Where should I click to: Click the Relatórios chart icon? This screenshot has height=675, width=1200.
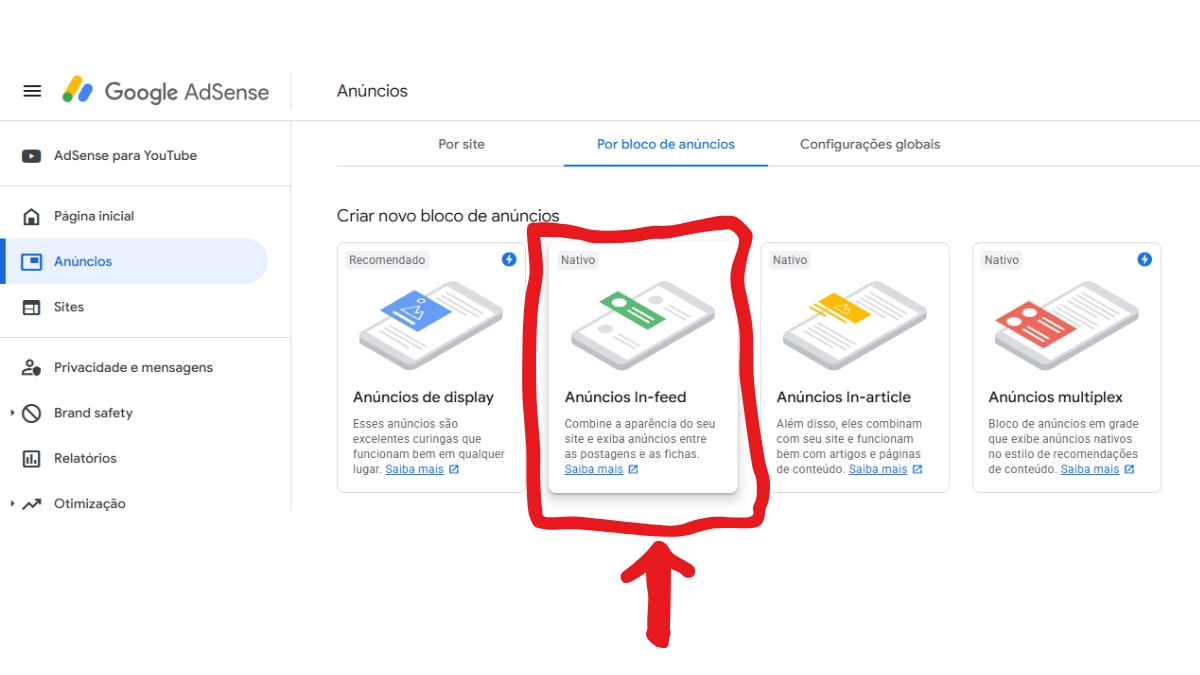coord(32,459)
